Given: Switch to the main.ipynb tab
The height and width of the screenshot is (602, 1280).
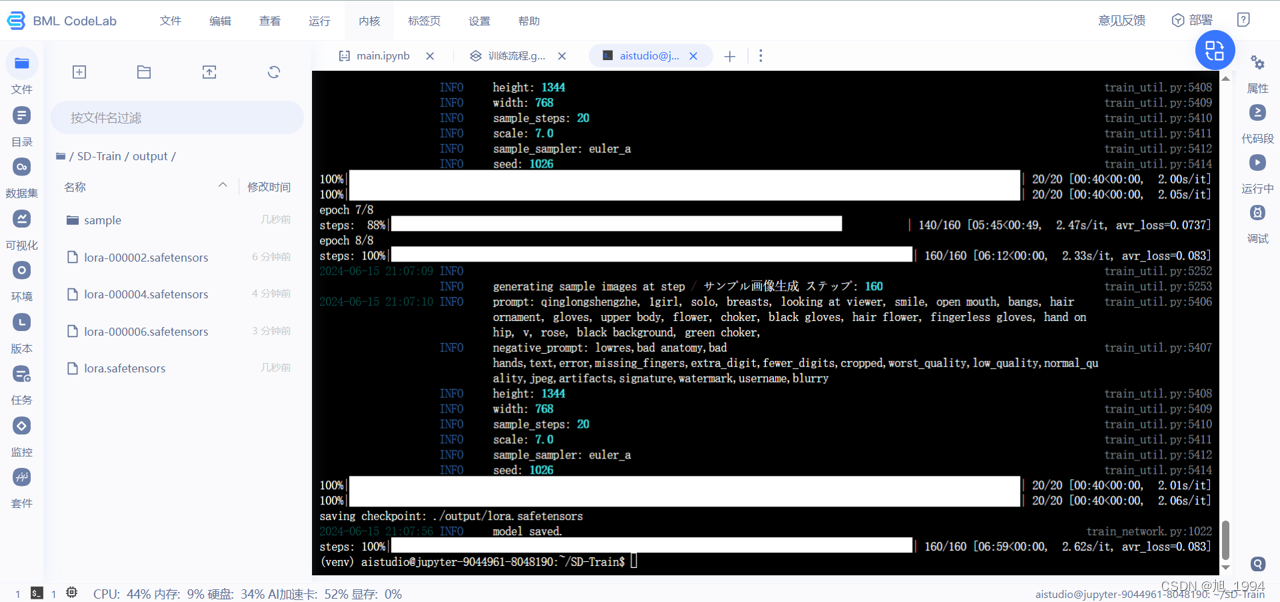Looking at the screenshot, I should [x=385, y=55].
